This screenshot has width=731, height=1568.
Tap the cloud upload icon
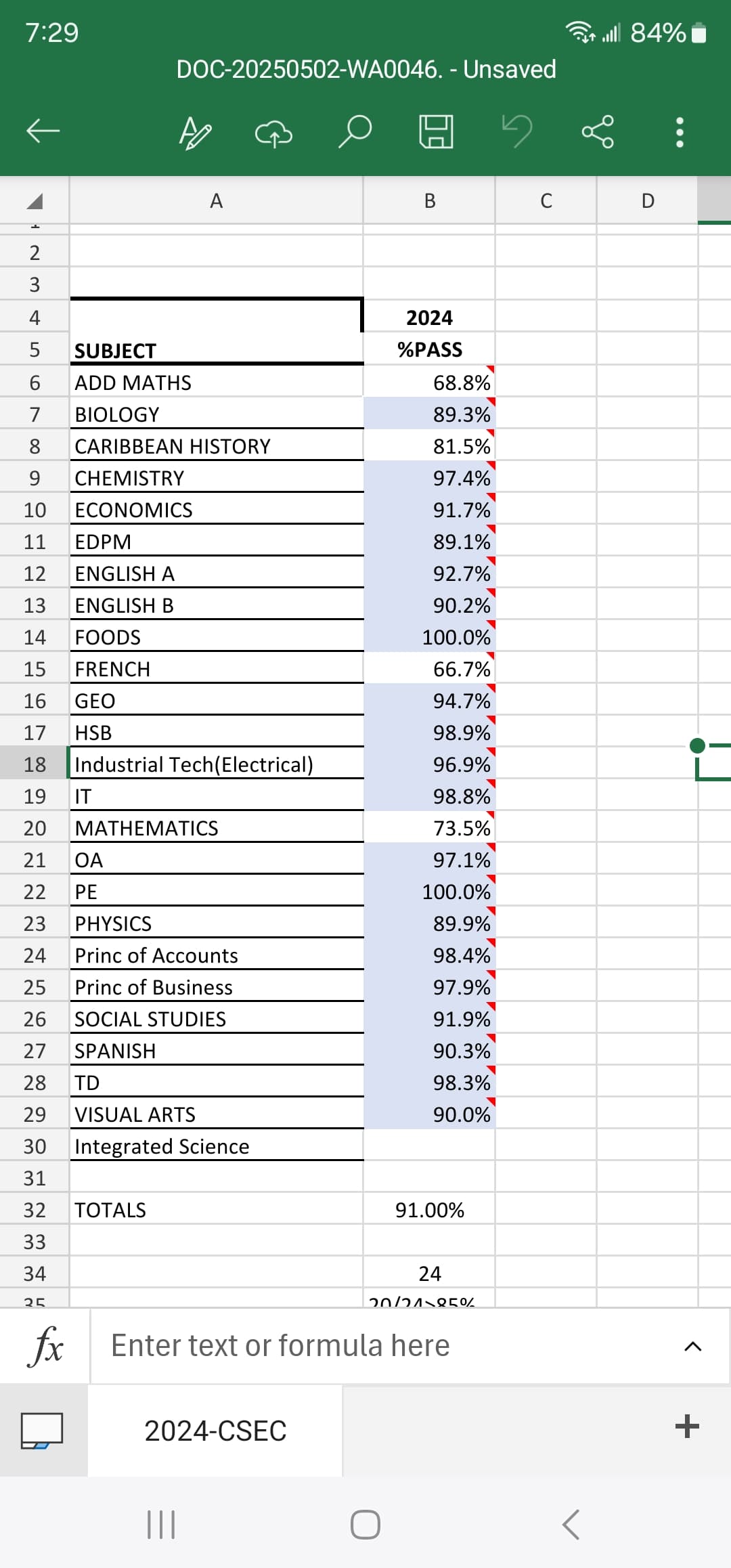click(x=273, y=133)
